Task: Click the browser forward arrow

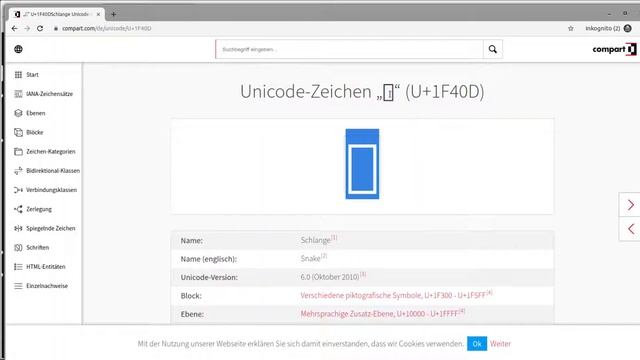Action: click(x=27, y=29)
